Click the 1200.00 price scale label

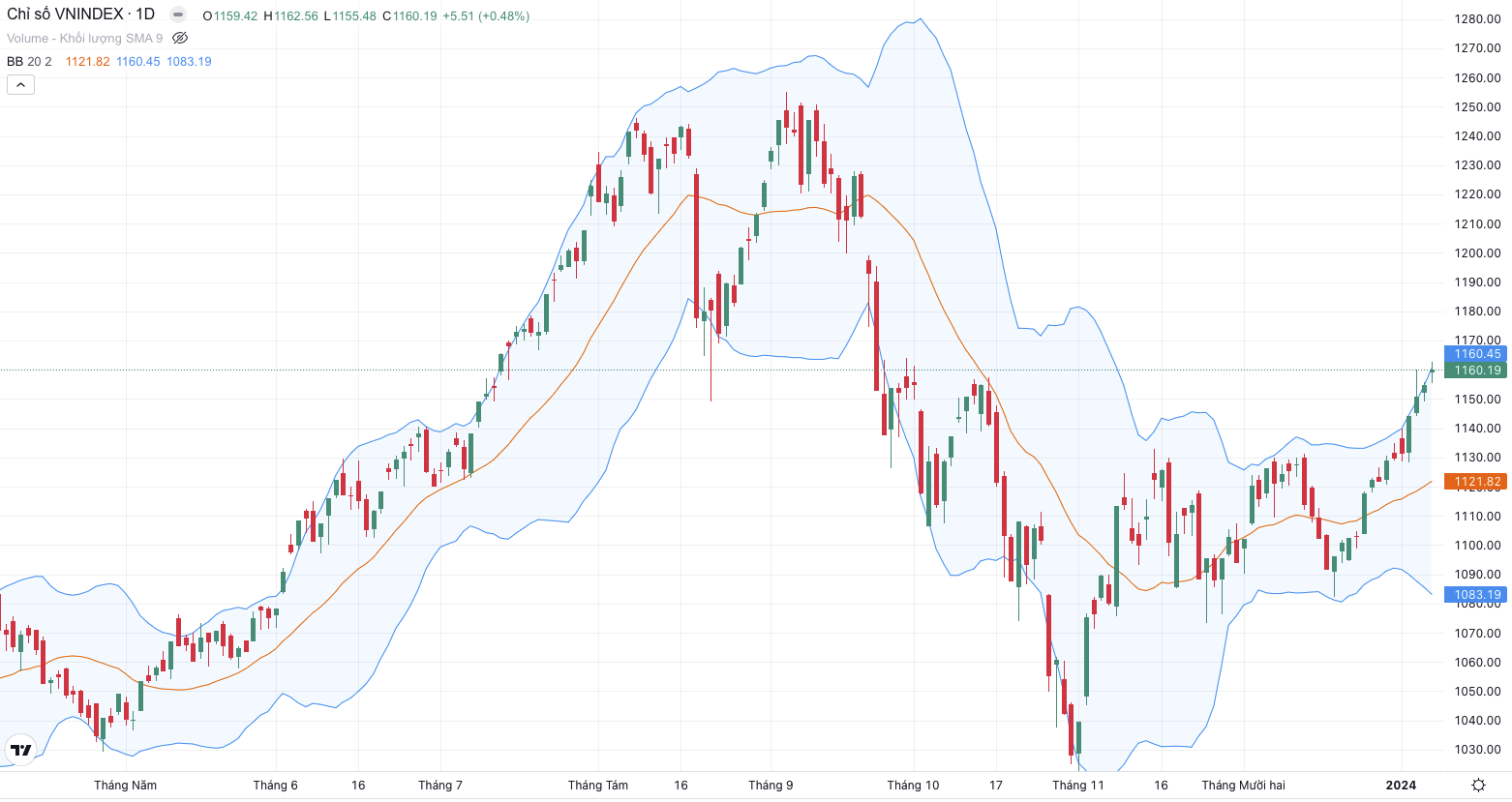point(1477,253)
